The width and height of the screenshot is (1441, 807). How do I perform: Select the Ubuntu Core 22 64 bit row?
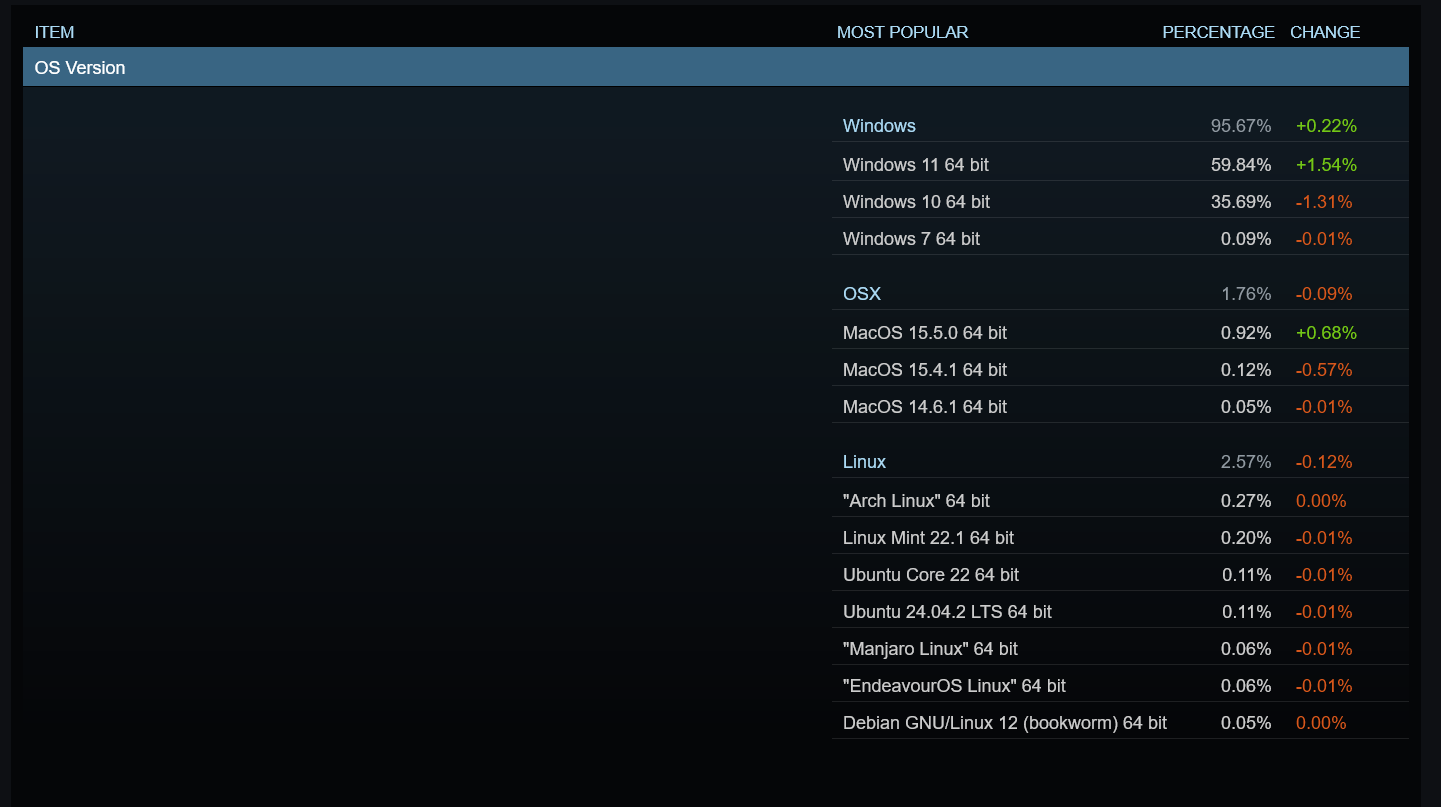point(1120,574)
